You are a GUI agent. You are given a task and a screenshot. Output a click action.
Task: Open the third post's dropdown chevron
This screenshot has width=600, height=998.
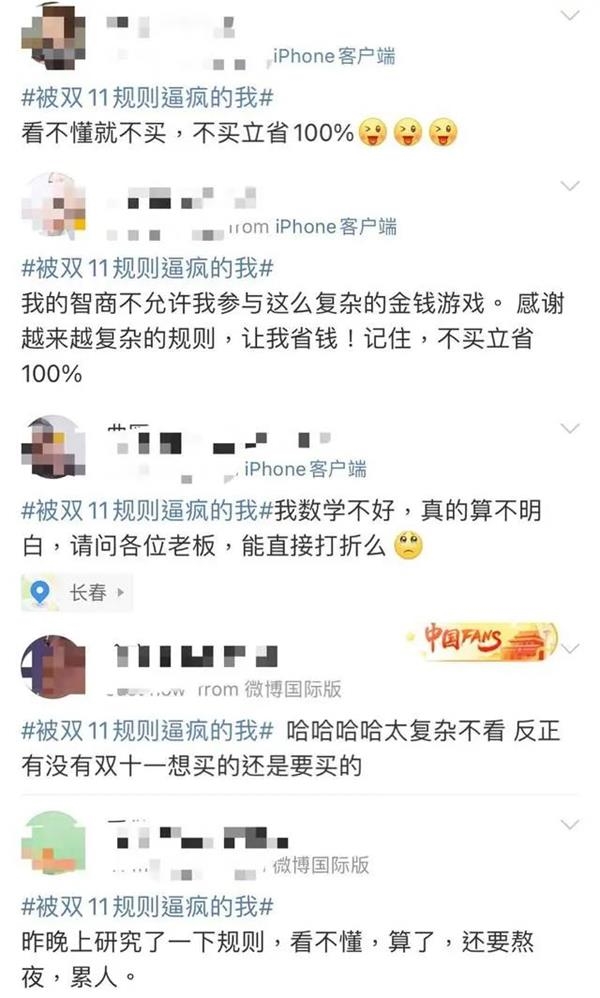569,428
